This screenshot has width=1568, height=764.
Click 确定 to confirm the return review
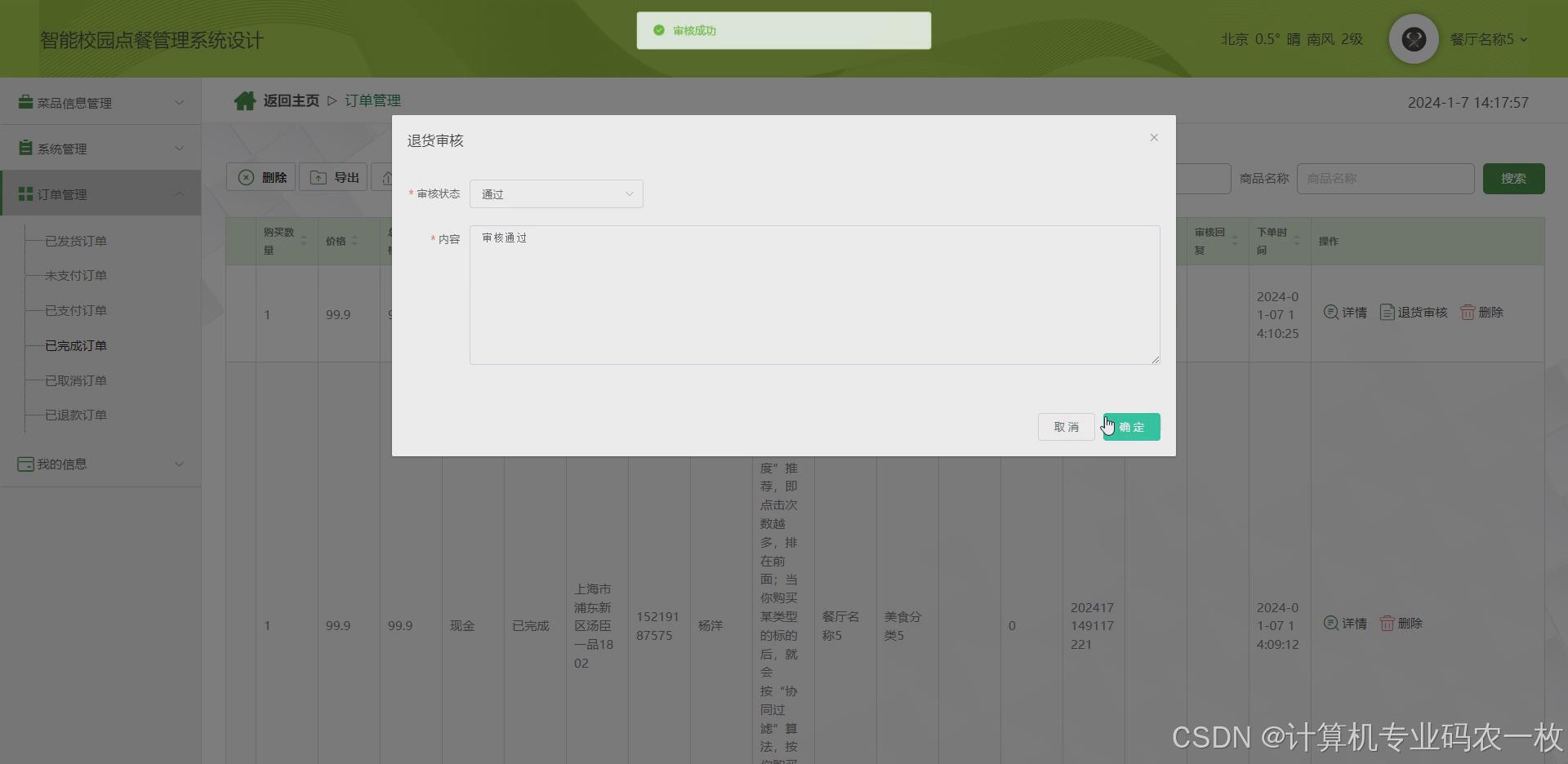pyautogui.click(x=1131, y=426)
